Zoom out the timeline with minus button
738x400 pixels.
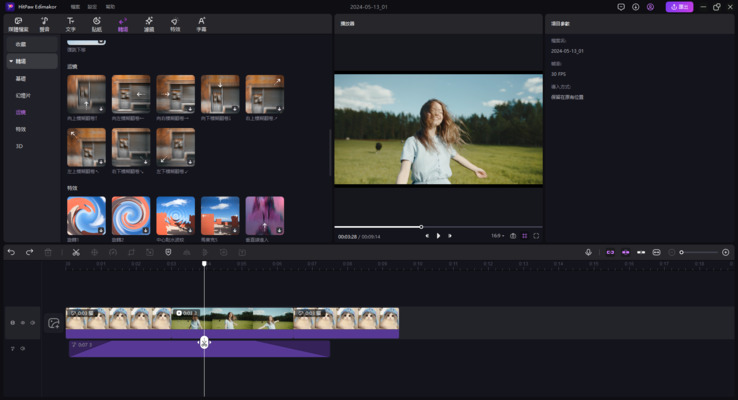[672, 252]
